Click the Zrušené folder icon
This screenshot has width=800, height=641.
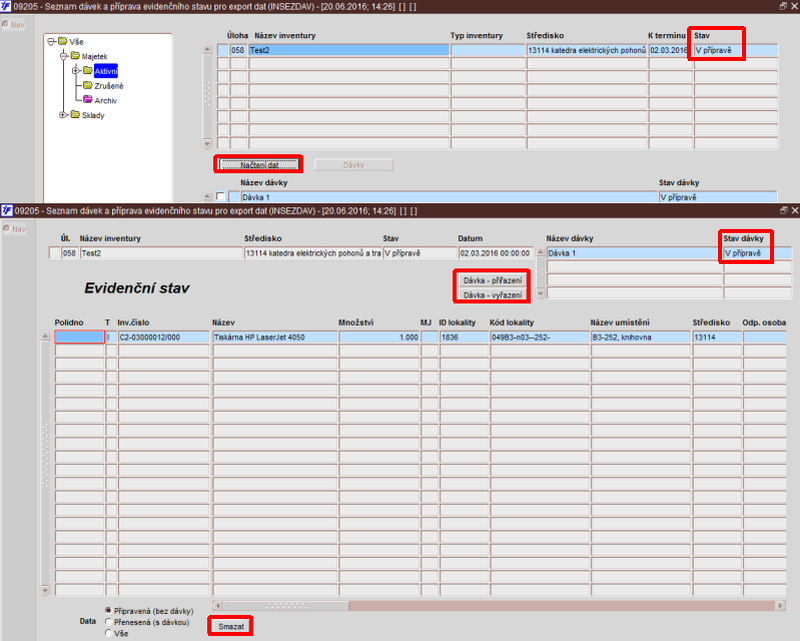tap(88, 85)
